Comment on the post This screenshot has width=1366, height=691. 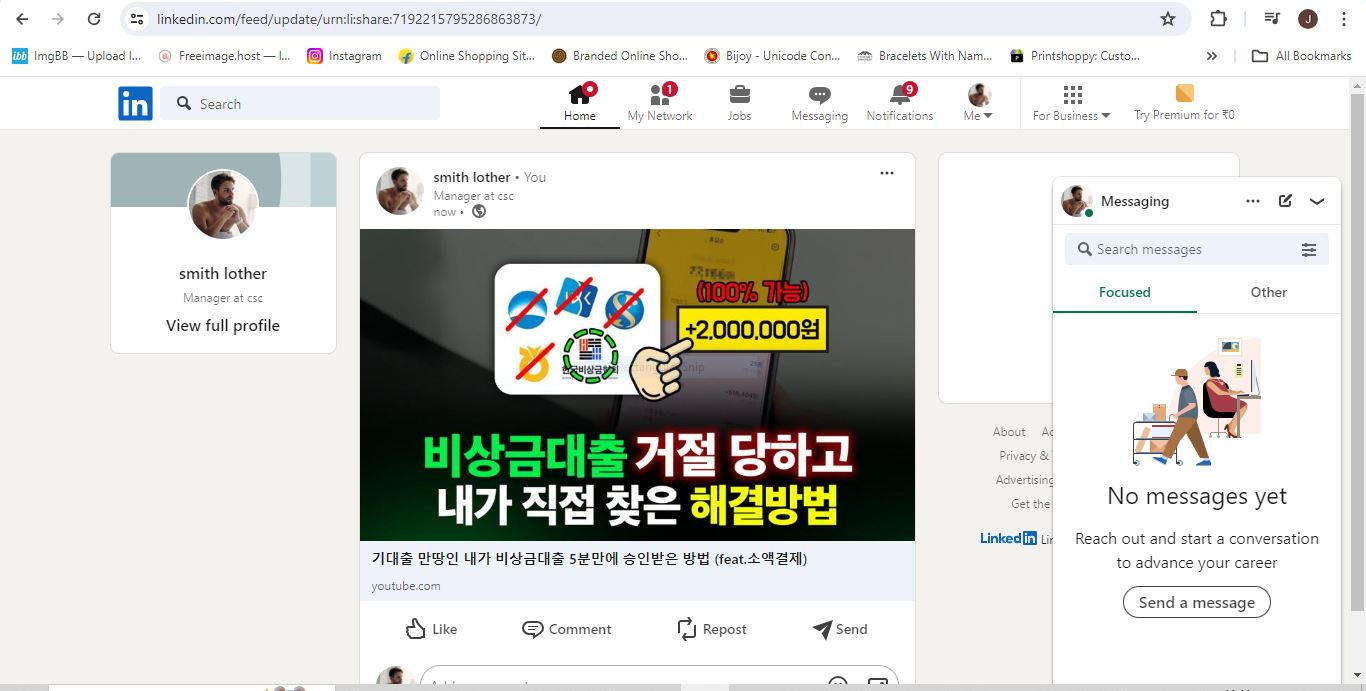(x=567, y=629)
